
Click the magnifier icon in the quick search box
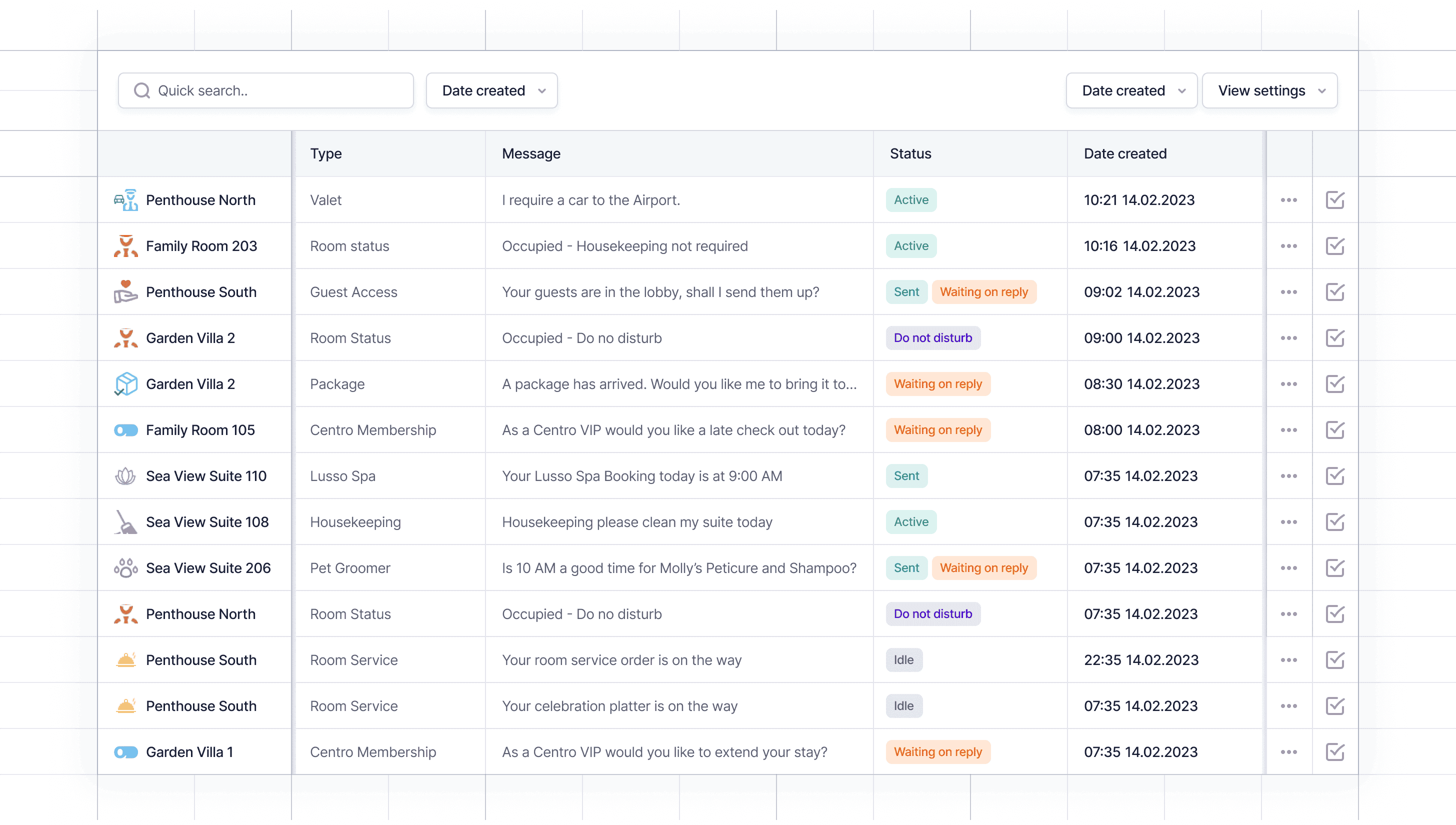pyautogui.click(x=141, y=90)
